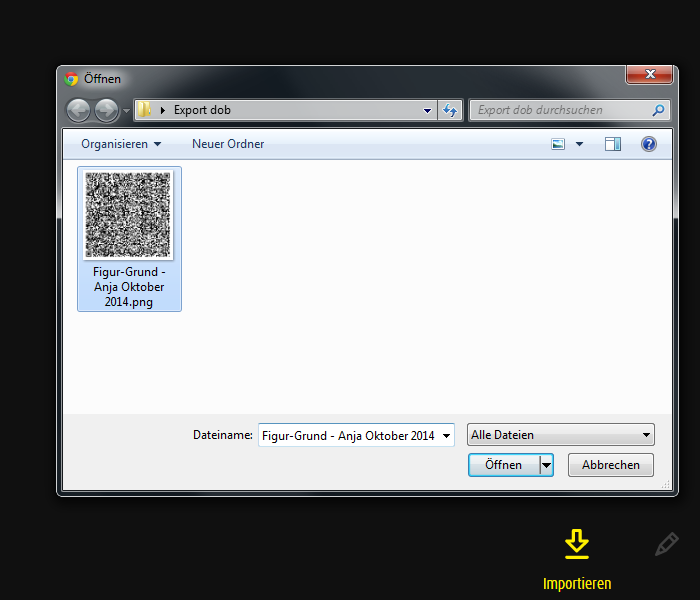Click the gray pencil edit icon
Image resolution: width=700 pixels, height=600 pixels.
pos(667,544)
